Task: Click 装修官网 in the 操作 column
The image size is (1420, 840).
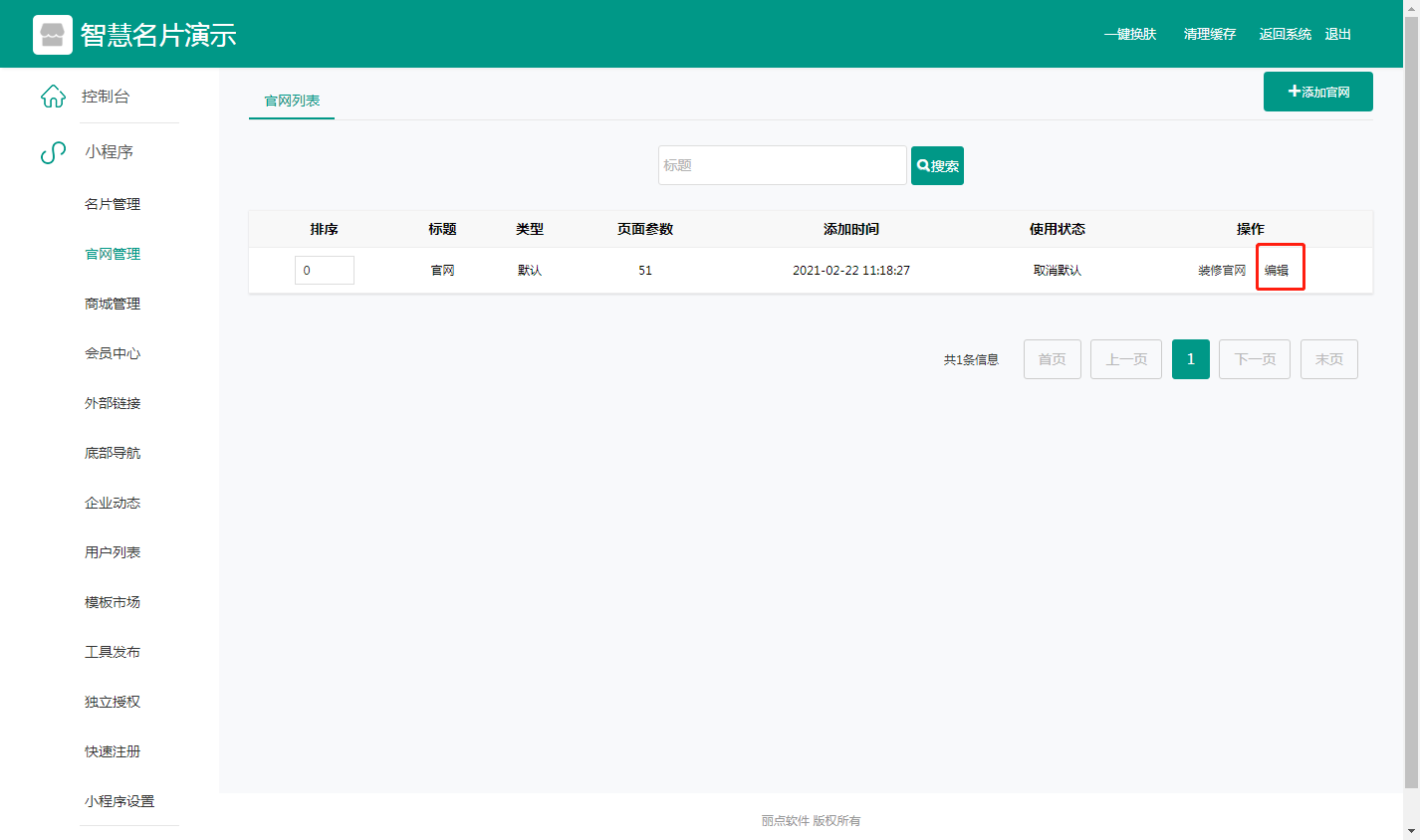Action: (1222, 271)
